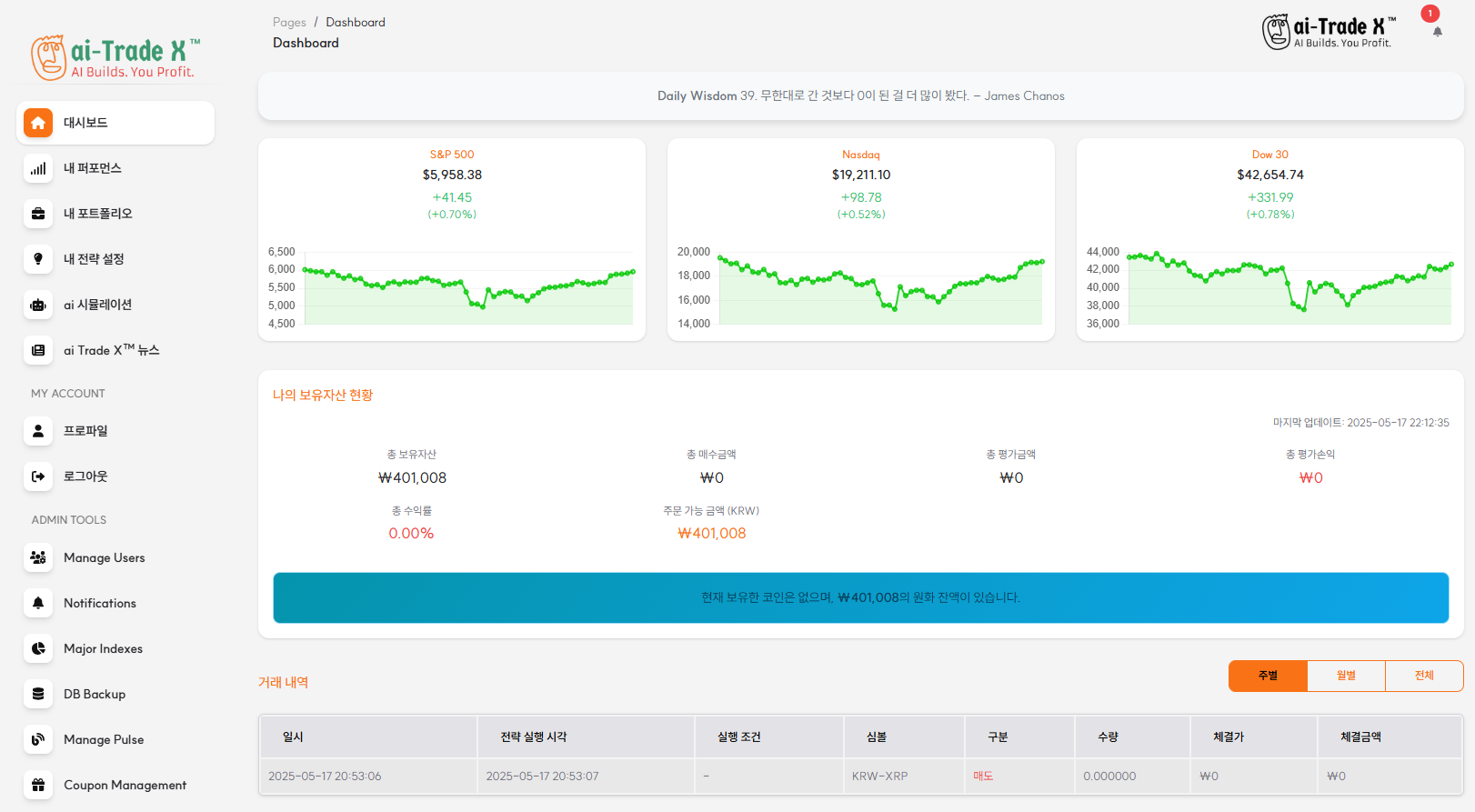Screen dimensions: 1475x812
Task: Click the S&P 500 chart card
Action: tap(452, 240)
